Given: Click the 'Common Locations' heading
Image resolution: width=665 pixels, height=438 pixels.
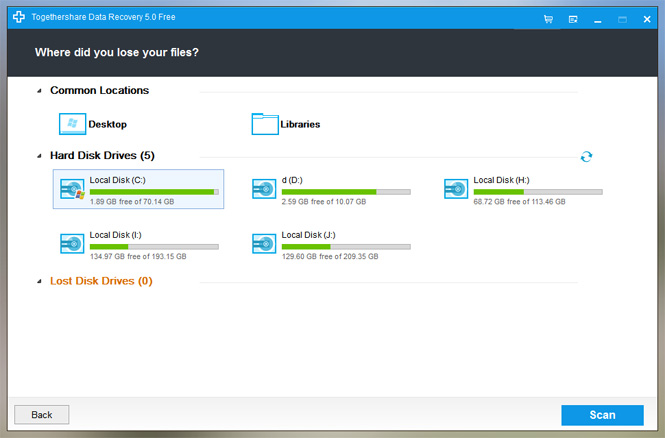Looking at the screenshot, I should point(100,90).
